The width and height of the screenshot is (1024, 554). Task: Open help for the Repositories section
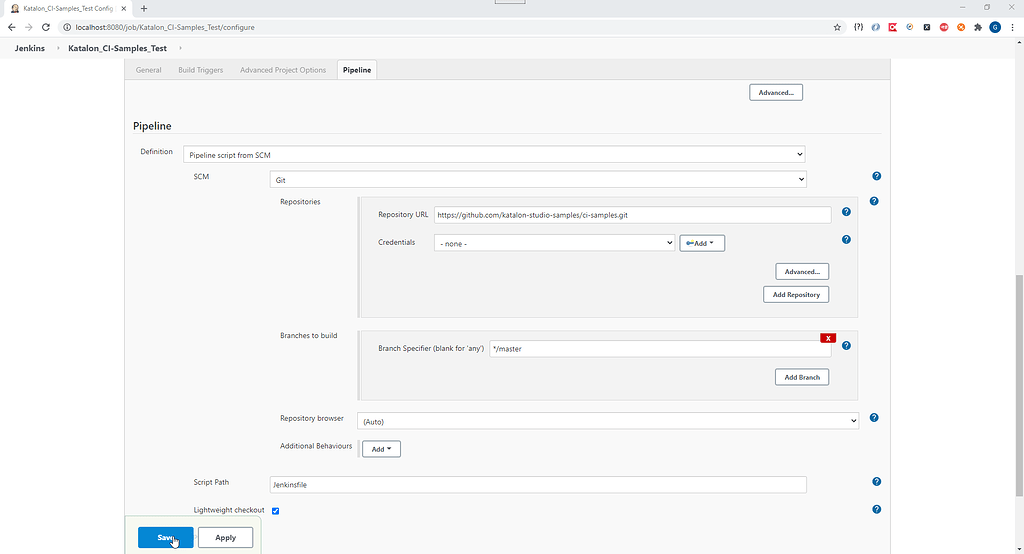pyautogui.click(x=874, y=201)
